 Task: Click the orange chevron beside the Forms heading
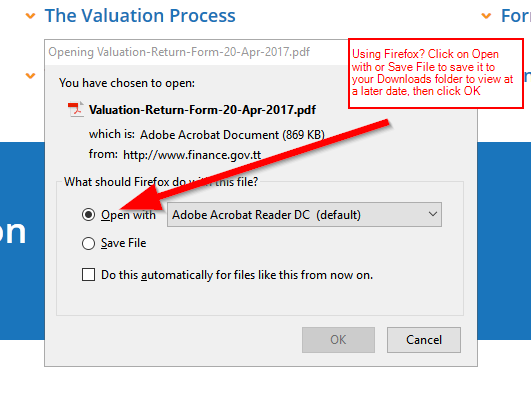click(486, 16)
